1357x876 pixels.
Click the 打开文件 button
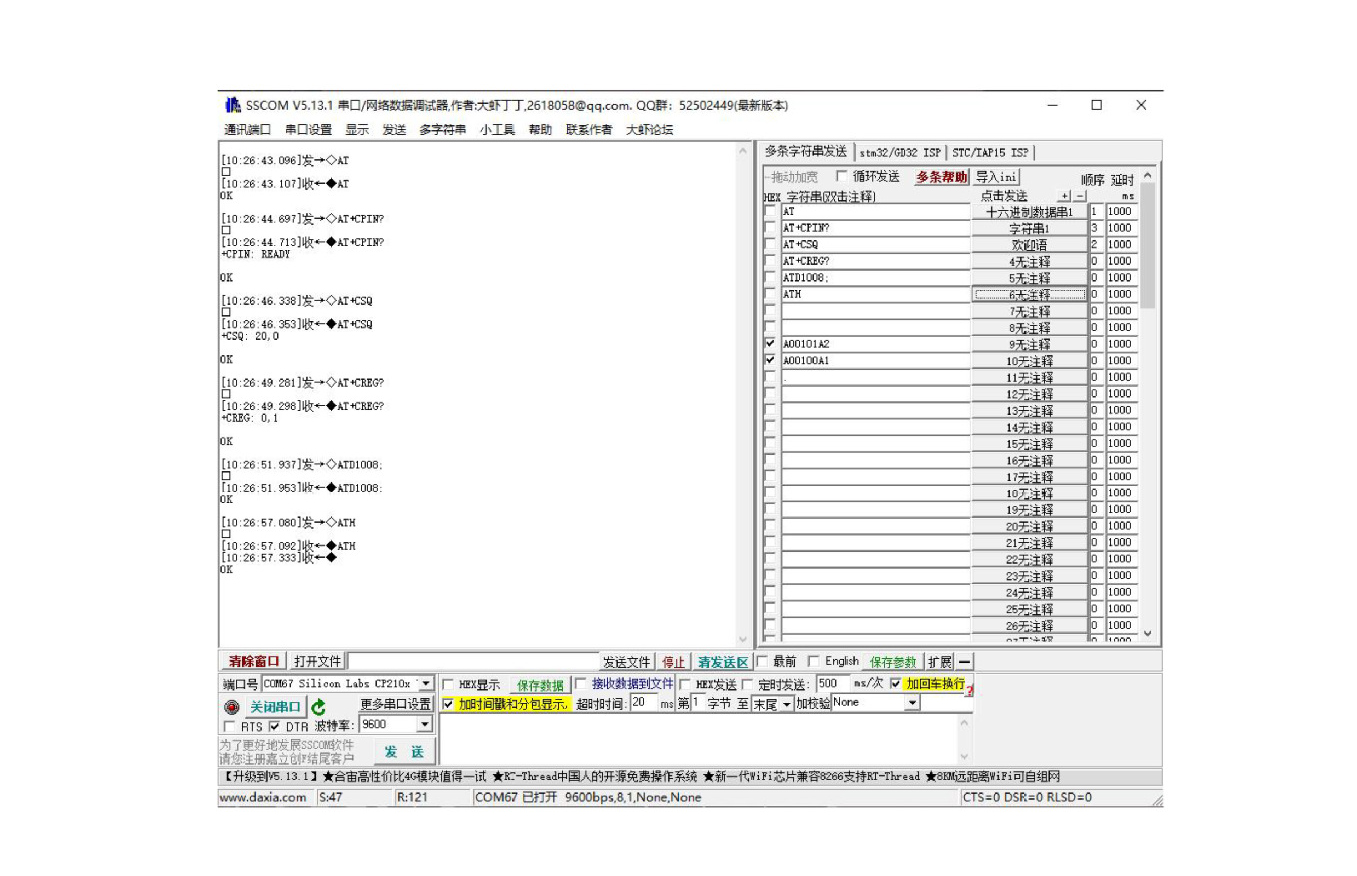pyautogui.click(x=318, y=662)
